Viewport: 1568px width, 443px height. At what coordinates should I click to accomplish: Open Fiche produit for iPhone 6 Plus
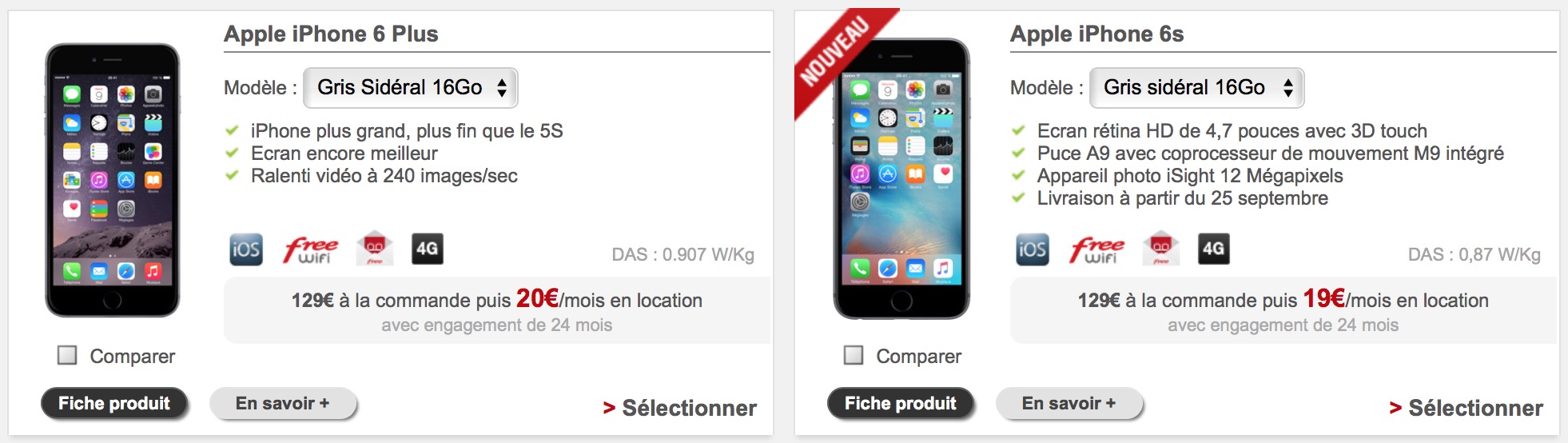click(114, 404)
